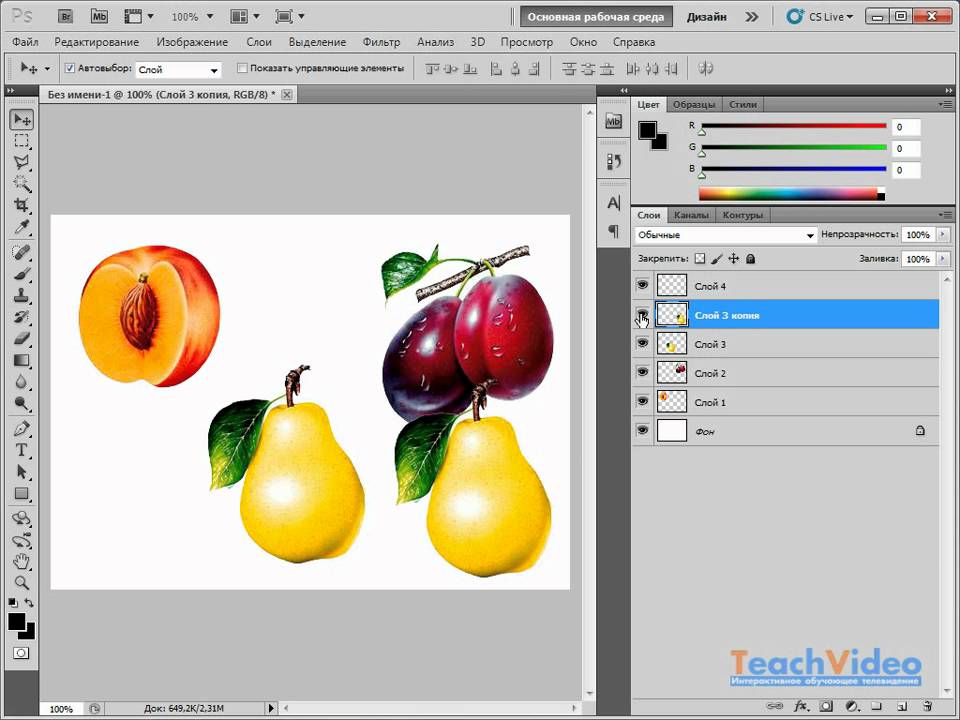Switch to the Каналы tab
960x720 pixels.
click(x=690, y=215)
